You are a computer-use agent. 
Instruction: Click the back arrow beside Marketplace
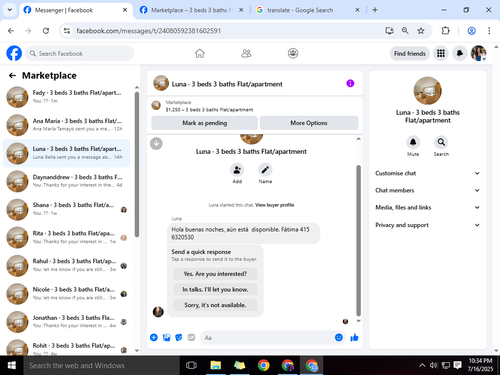pyautogui.click(x=12, y=76)
